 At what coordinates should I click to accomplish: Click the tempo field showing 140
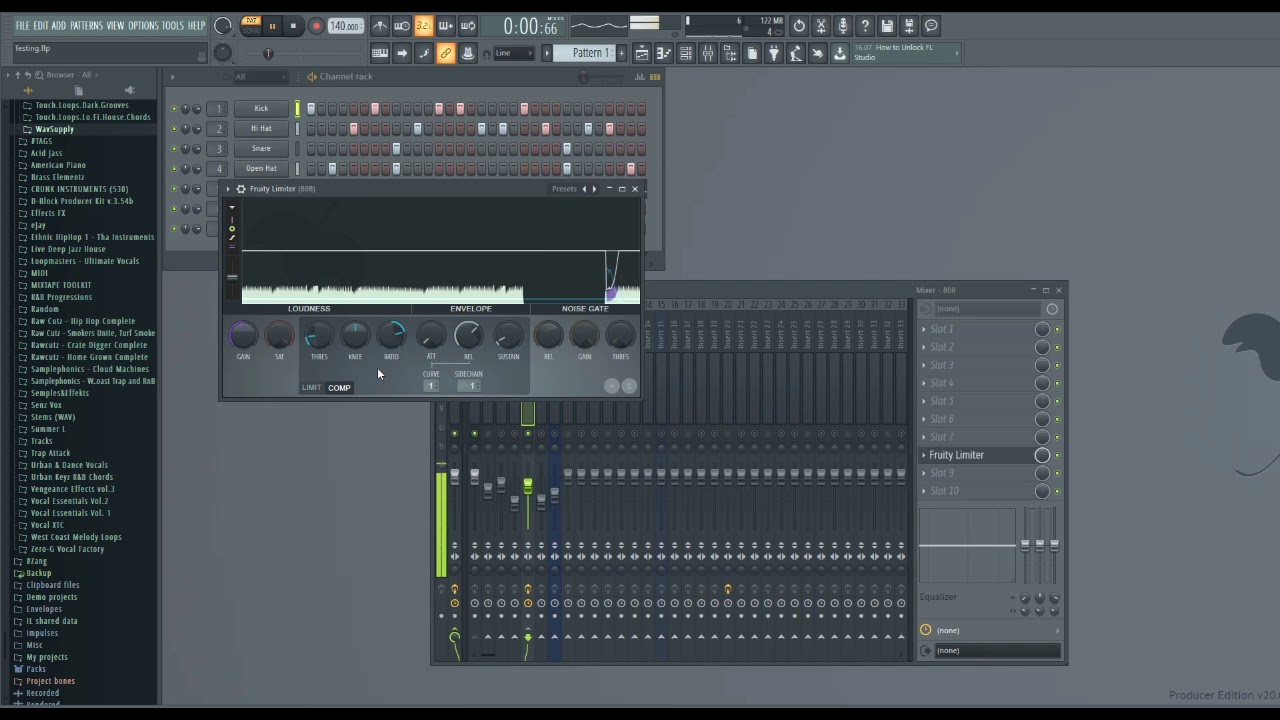tap(345, 26)
